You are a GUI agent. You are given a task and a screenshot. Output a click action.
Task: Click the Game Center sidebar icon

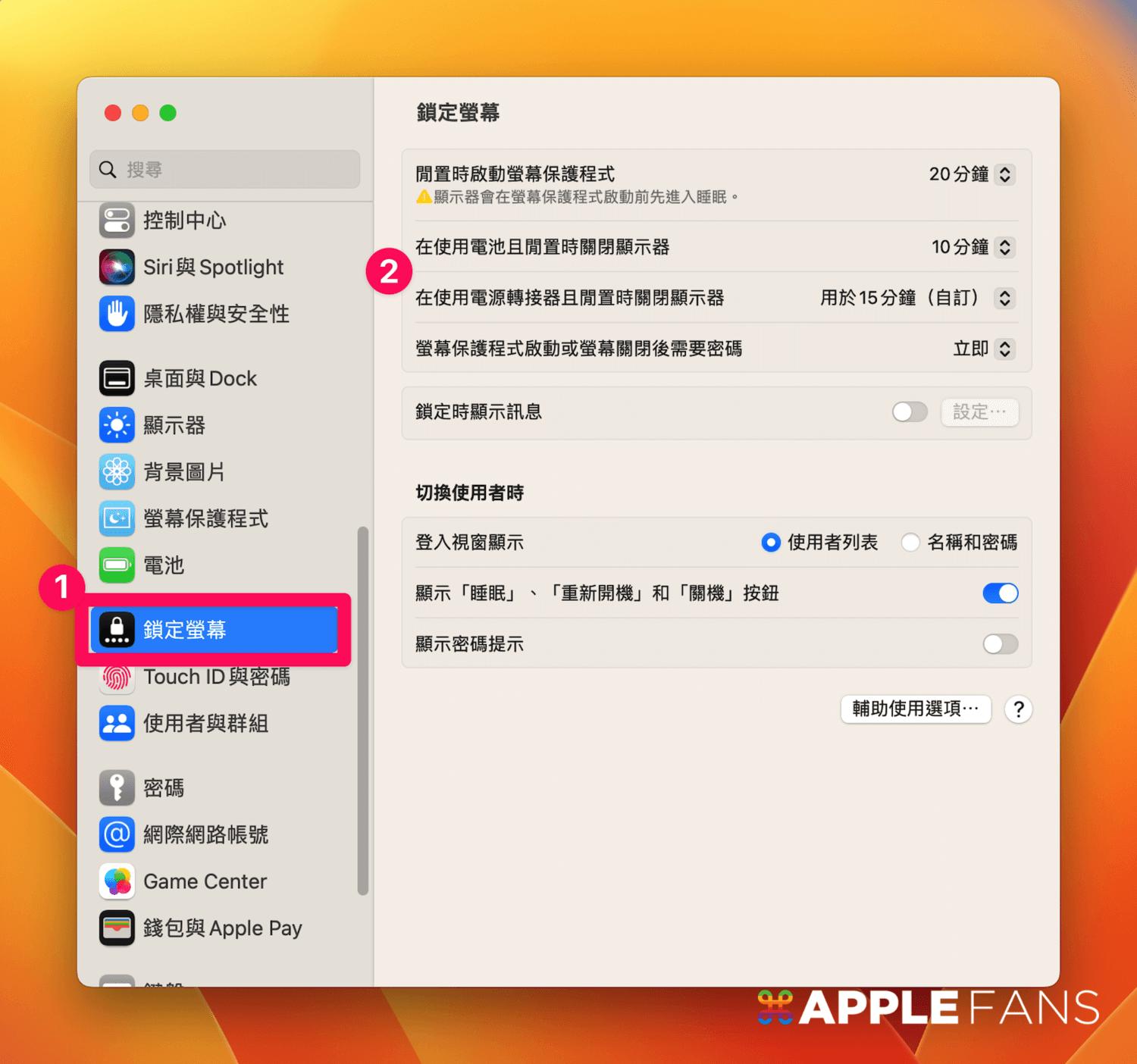[x=205, y=881]
